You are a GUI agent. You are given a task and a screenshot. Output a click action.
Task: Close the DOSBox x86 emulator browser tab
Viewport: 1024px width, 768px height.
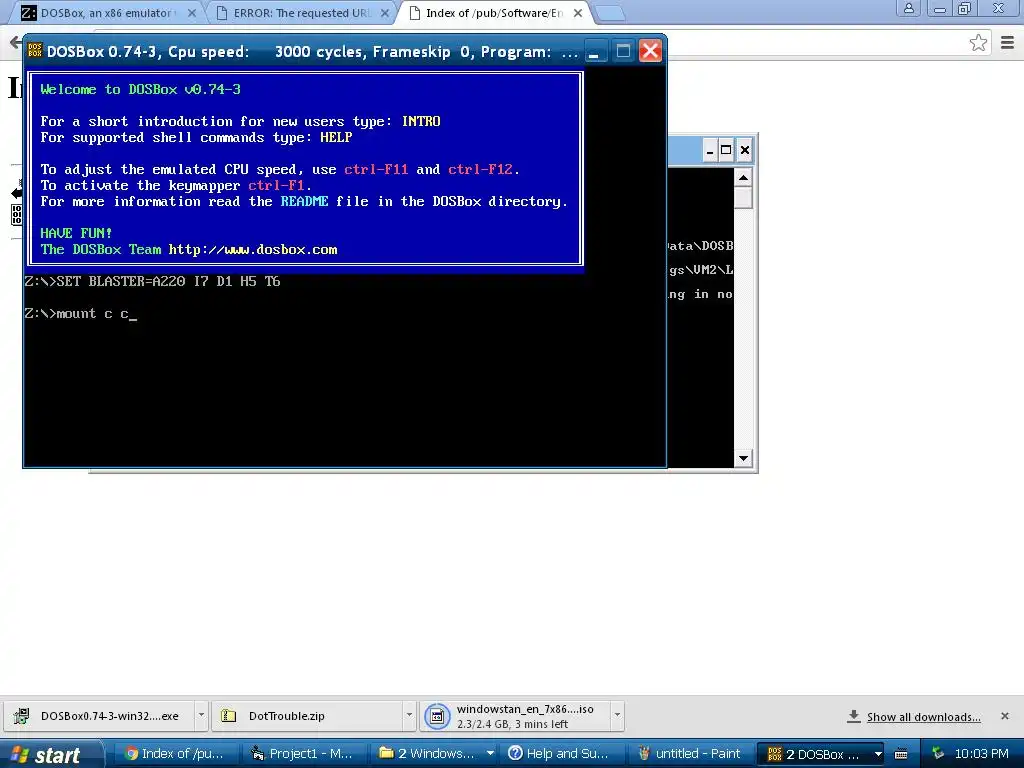click(x=191, y=12)
